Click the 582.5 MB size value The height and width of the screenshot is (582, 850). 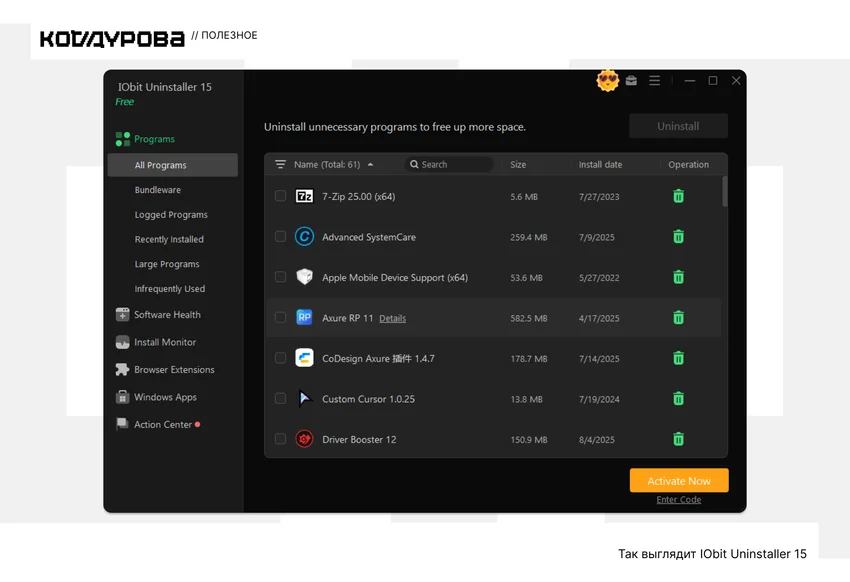529,318
